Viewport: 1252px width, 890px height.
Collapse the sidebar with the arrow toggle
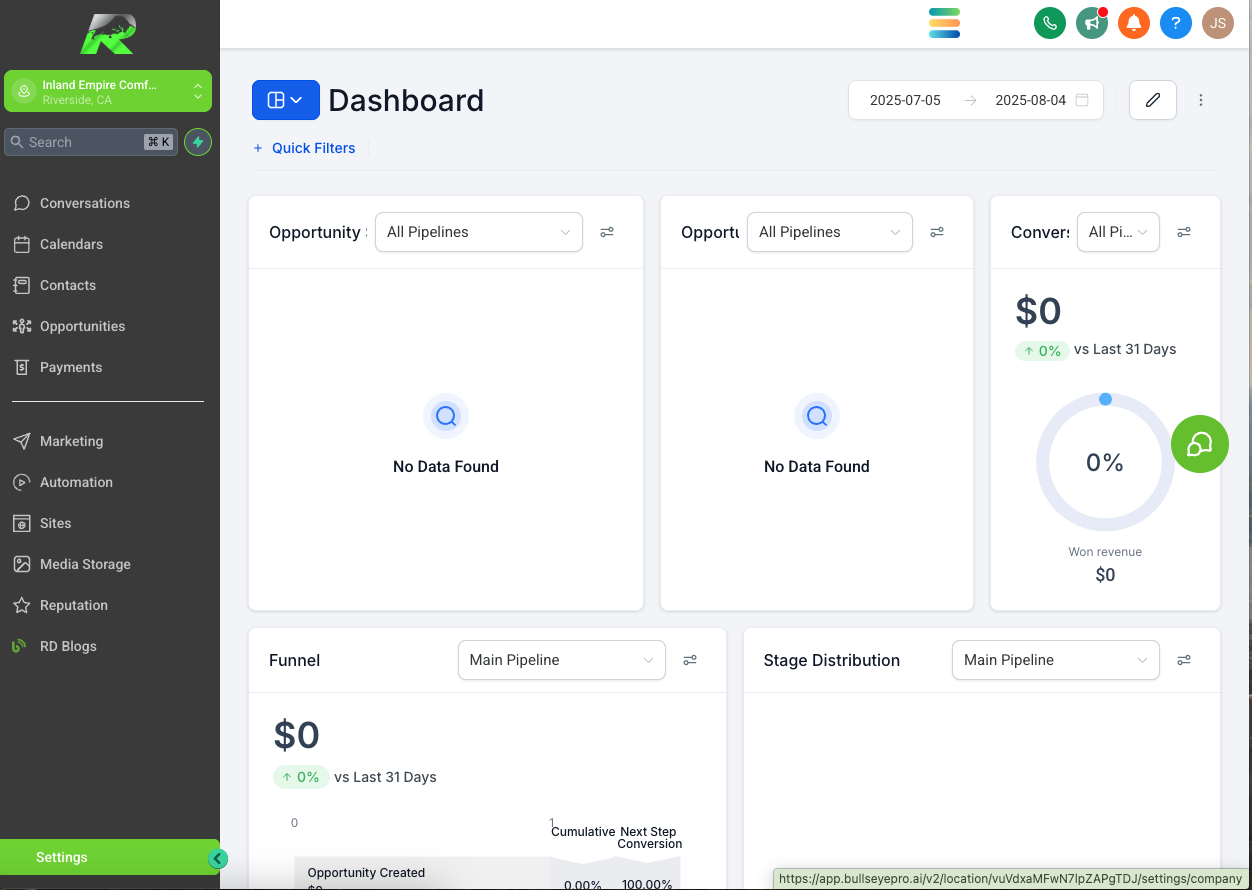tap(218, 858)
